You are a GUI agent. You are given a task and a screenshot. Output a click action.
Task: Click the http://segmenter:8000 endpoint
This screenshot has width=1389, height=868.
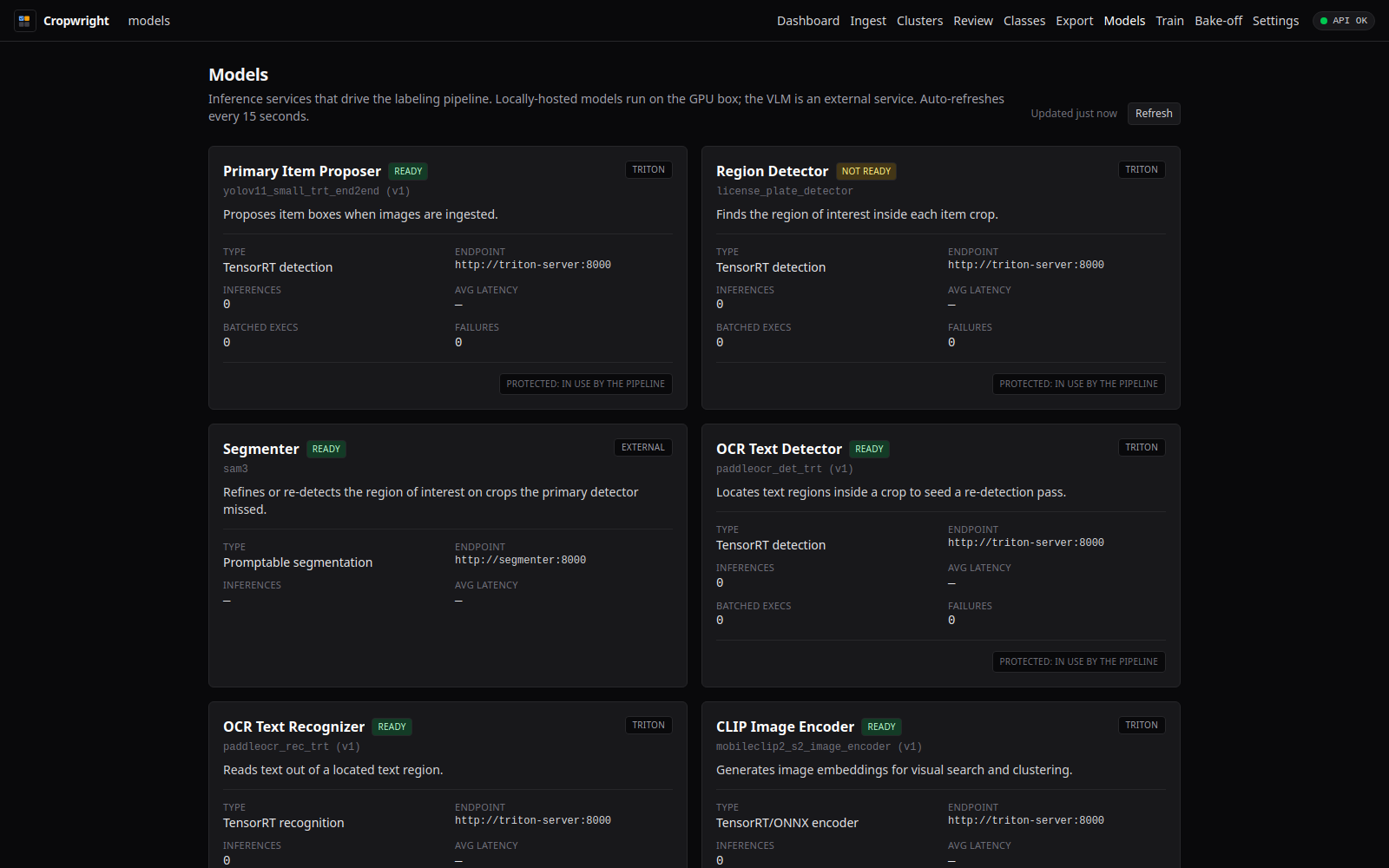point(521,561)
